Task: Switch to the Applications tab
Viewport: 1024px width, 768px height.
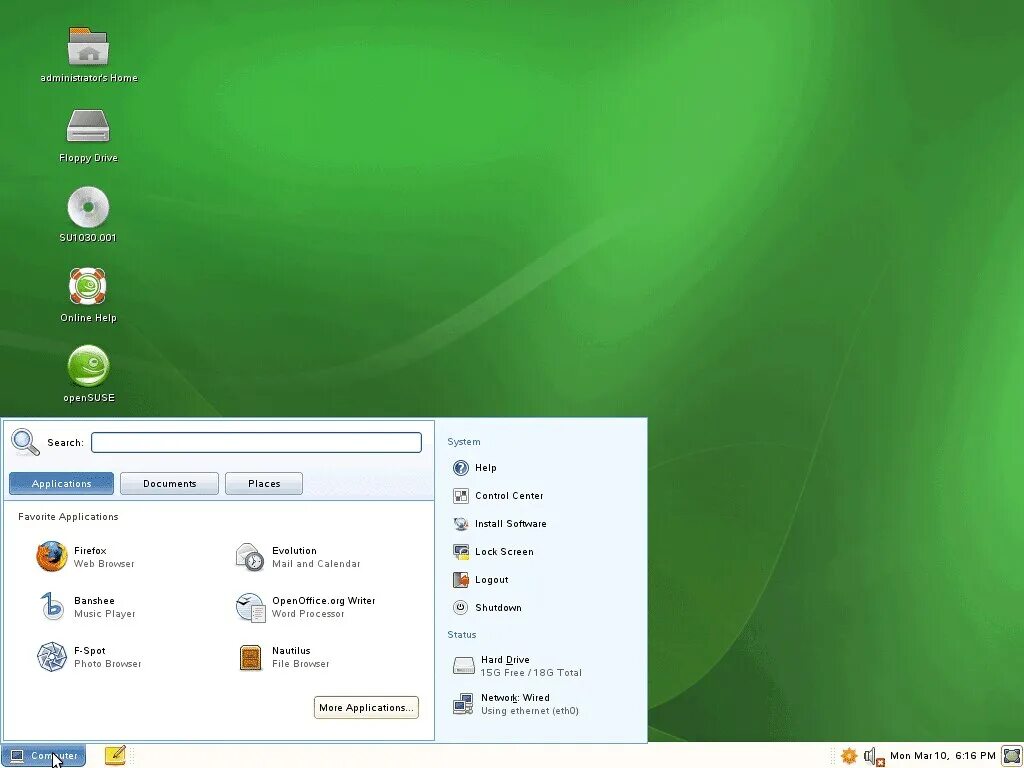Action: [x=61, y=483]
